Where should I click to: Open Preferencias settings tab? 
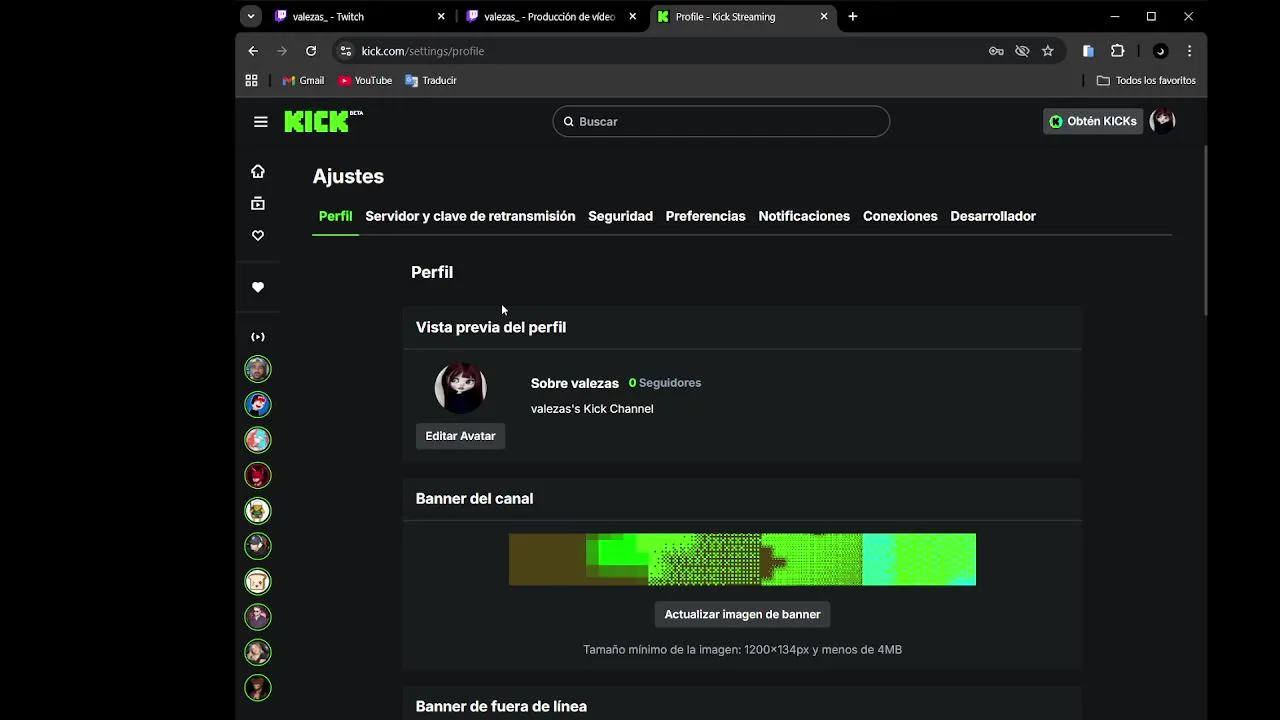click(705, 216)
